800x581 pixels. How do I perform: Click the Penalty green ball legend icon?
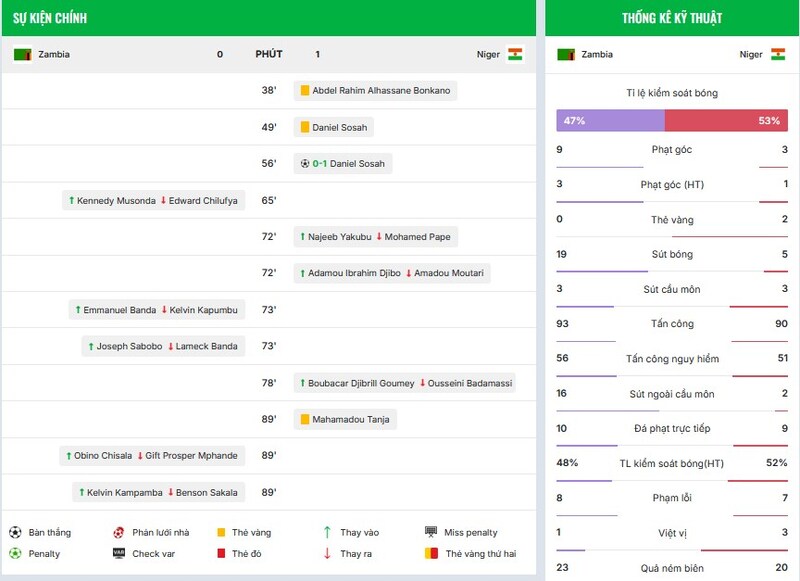15,553
